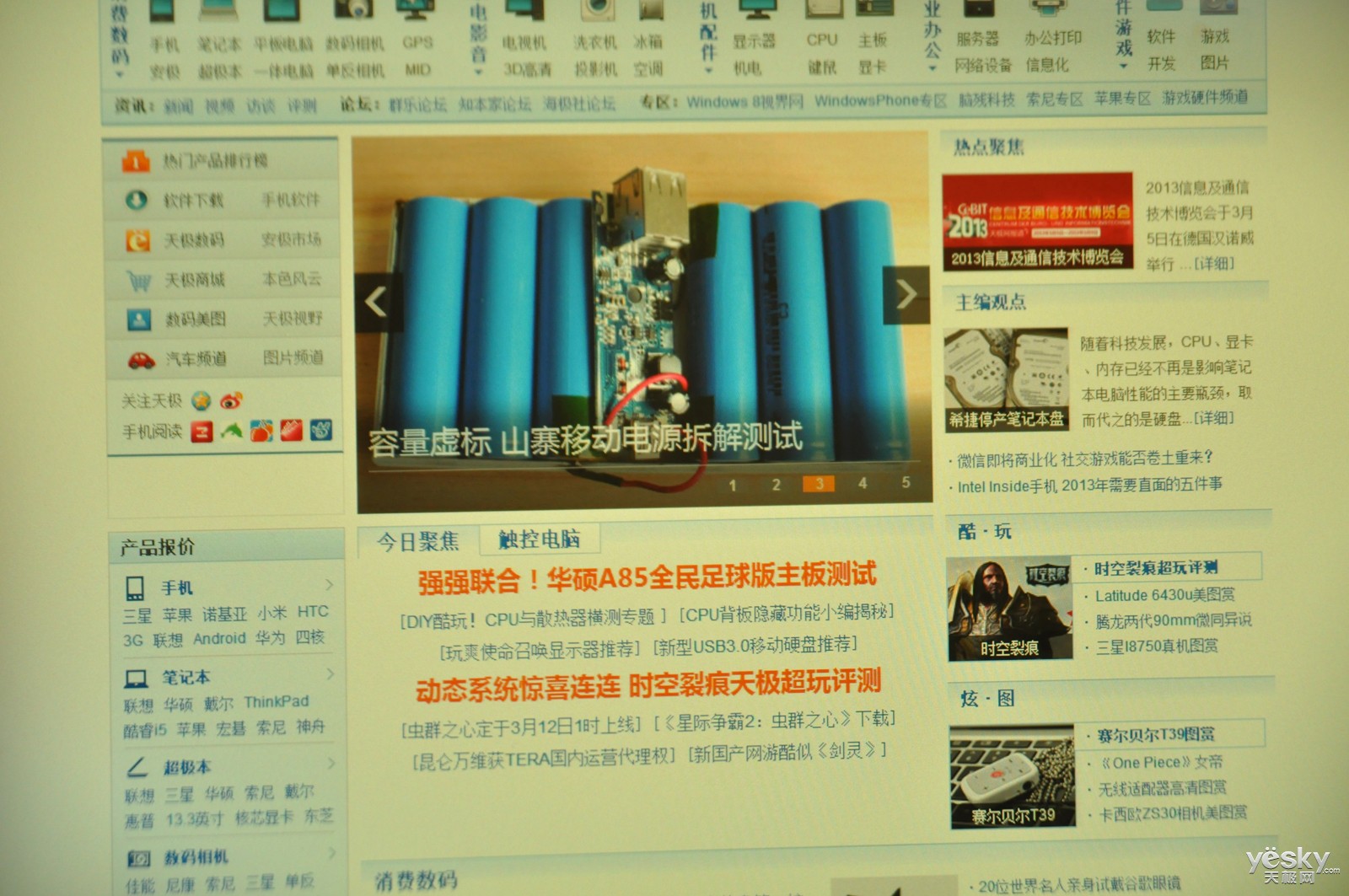The image size is (1349, 896).
Task: Click the 时空裂痕 game thumbnail
Action: click(x=1009, y=609)
